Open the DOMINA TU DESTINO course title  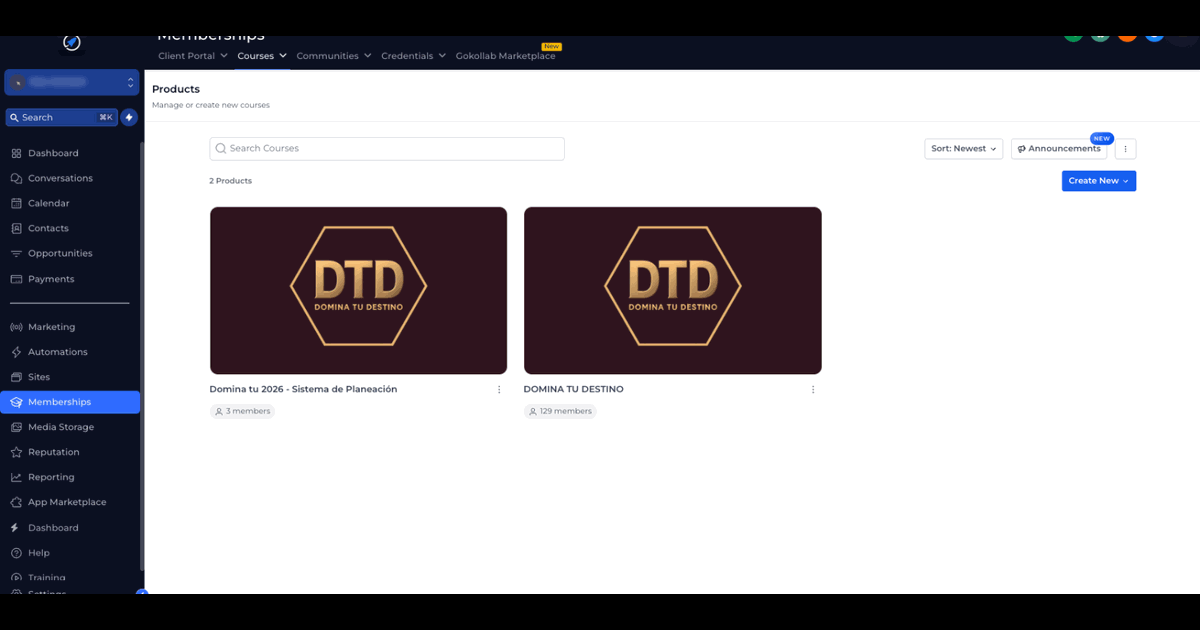pos(574,389)
